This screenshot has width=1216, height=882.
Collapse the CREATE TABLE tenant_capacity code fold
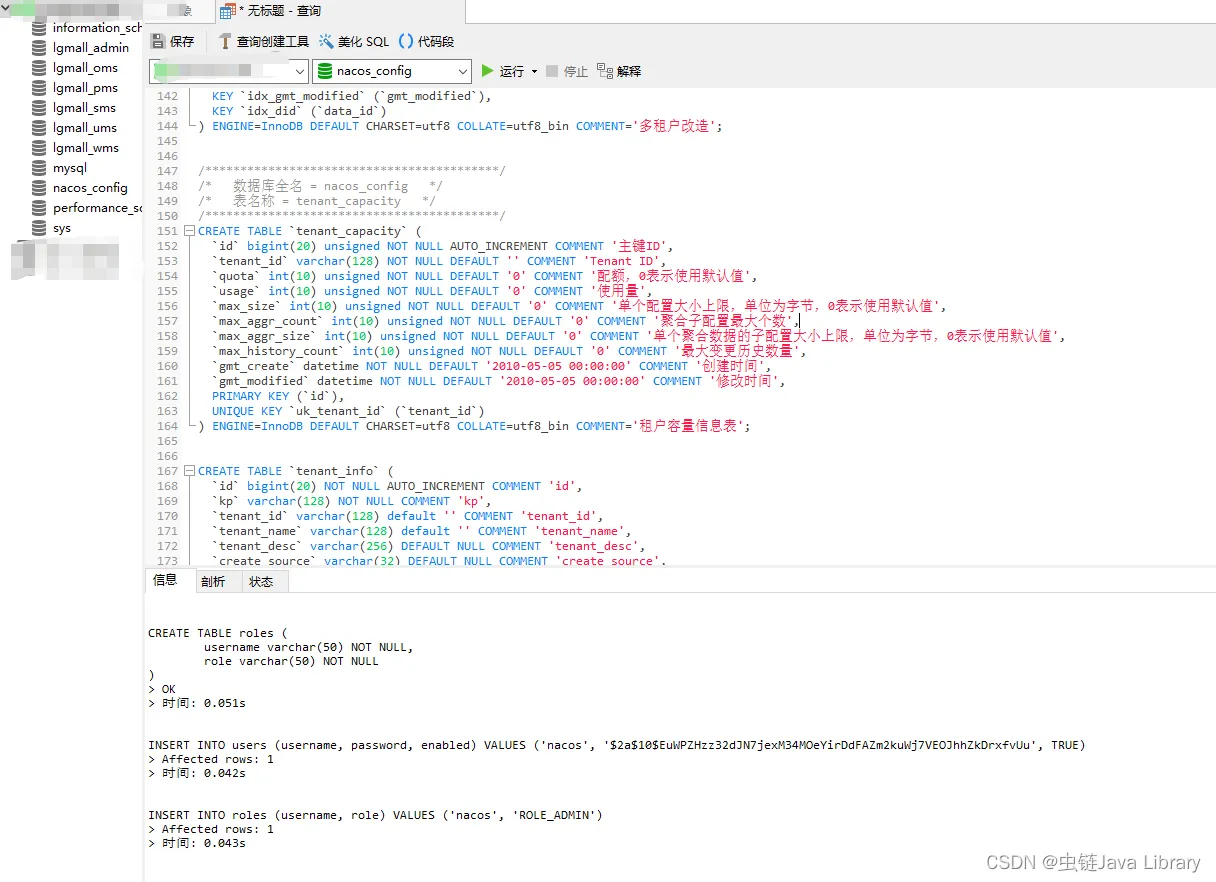tap(189, 231)
